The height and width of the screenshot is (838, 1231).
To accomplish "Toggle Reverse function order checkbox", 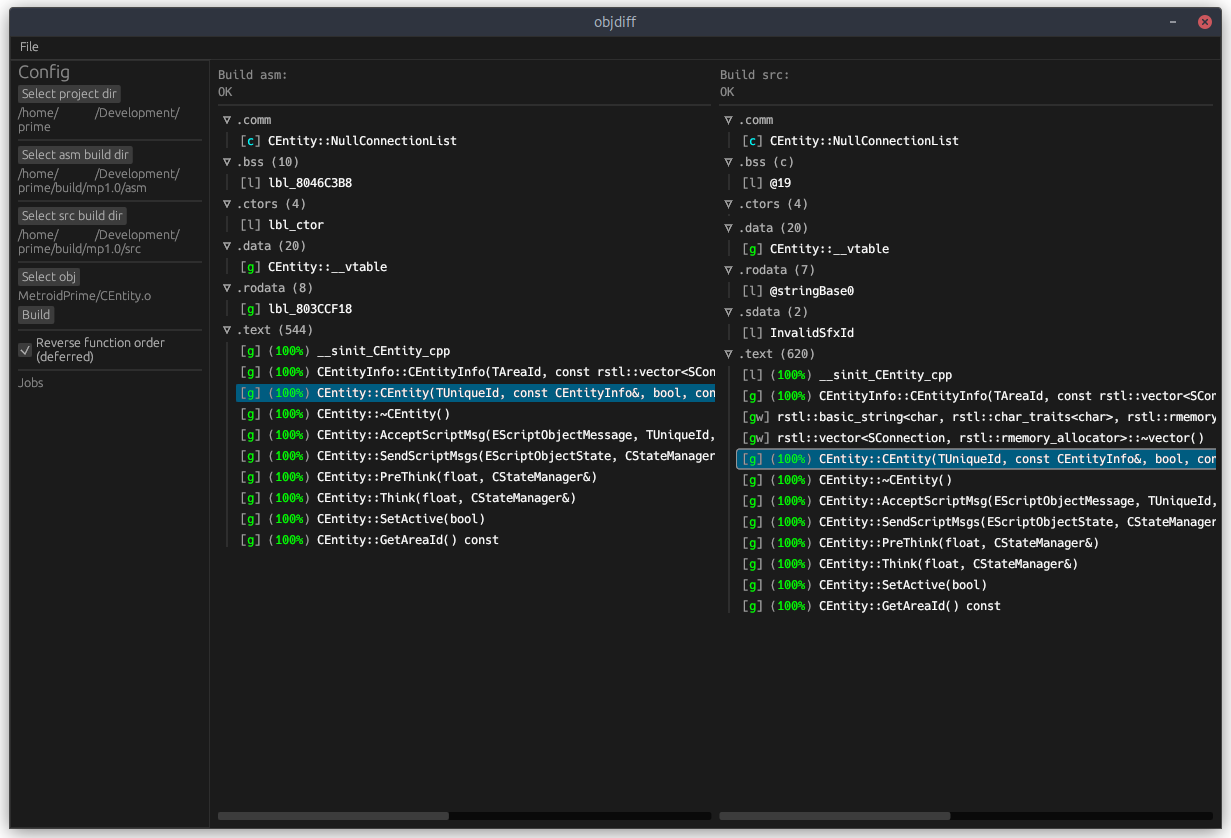I will [x=26, y=350].
